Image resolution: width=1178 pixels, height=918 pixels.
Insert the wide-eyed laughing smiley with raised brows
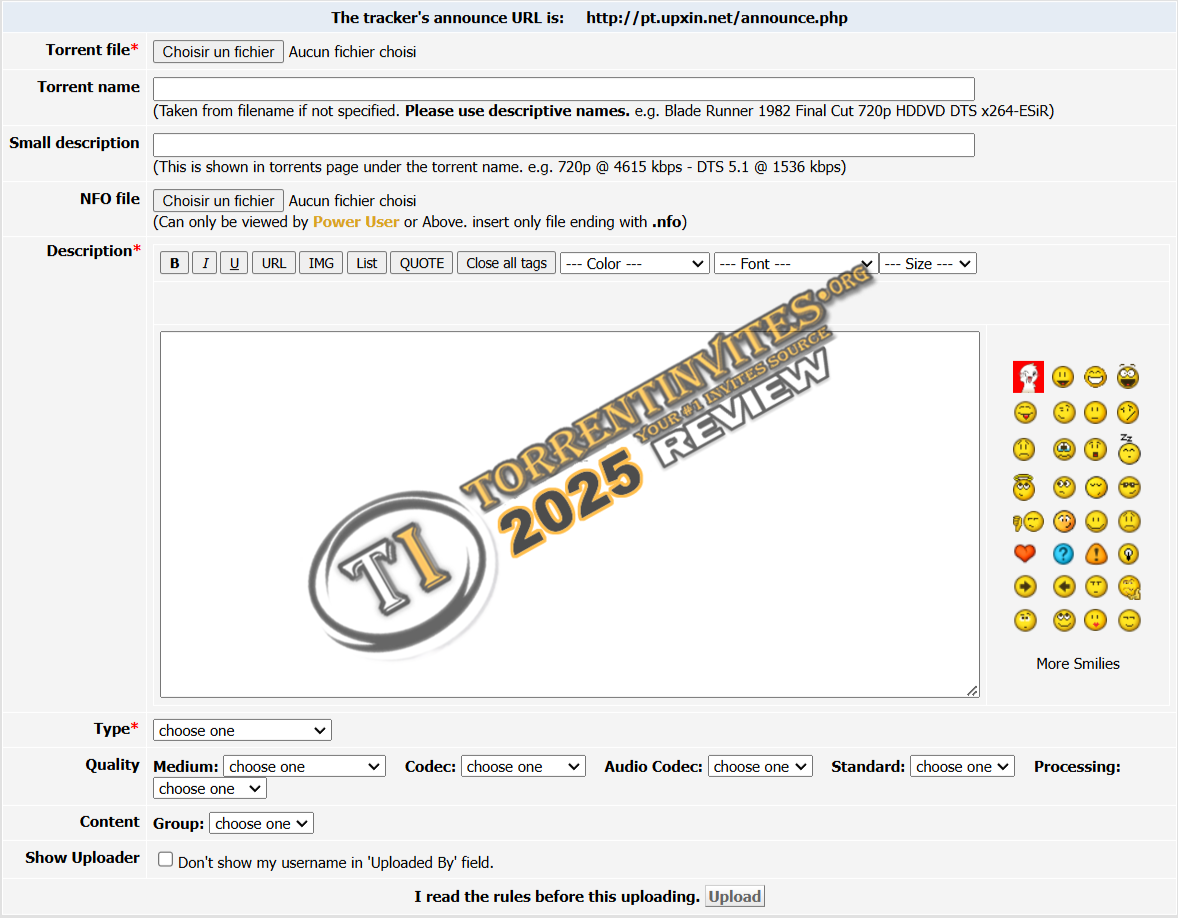1127,376
